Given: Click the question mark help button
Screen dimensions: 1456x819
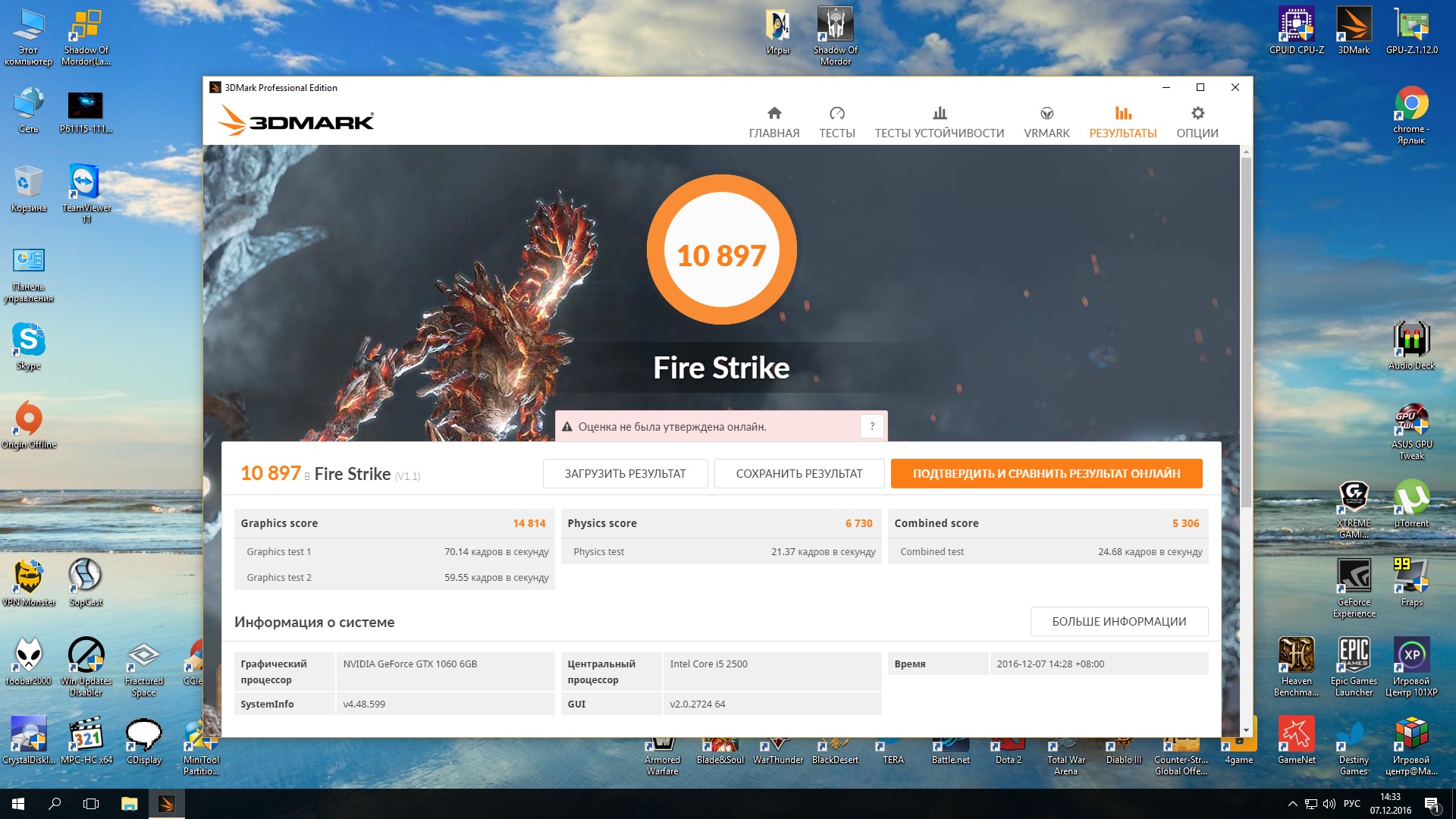Looking at the screenshot, I should click(x=872, y=427).
